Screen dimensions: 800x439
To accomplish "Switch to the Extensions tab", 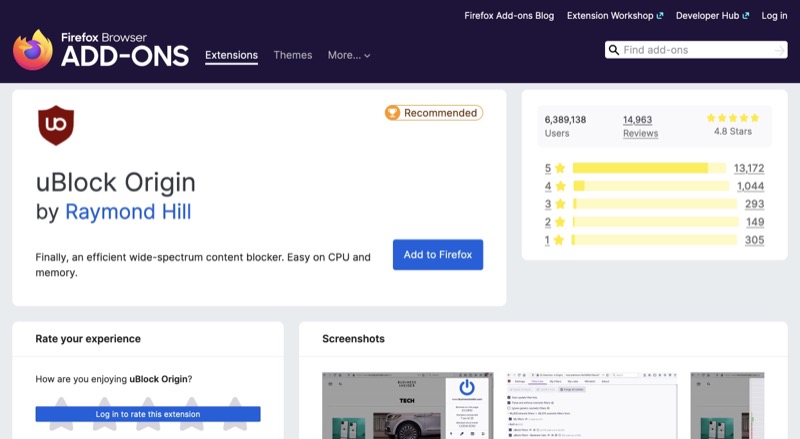I will coord(231,55).
